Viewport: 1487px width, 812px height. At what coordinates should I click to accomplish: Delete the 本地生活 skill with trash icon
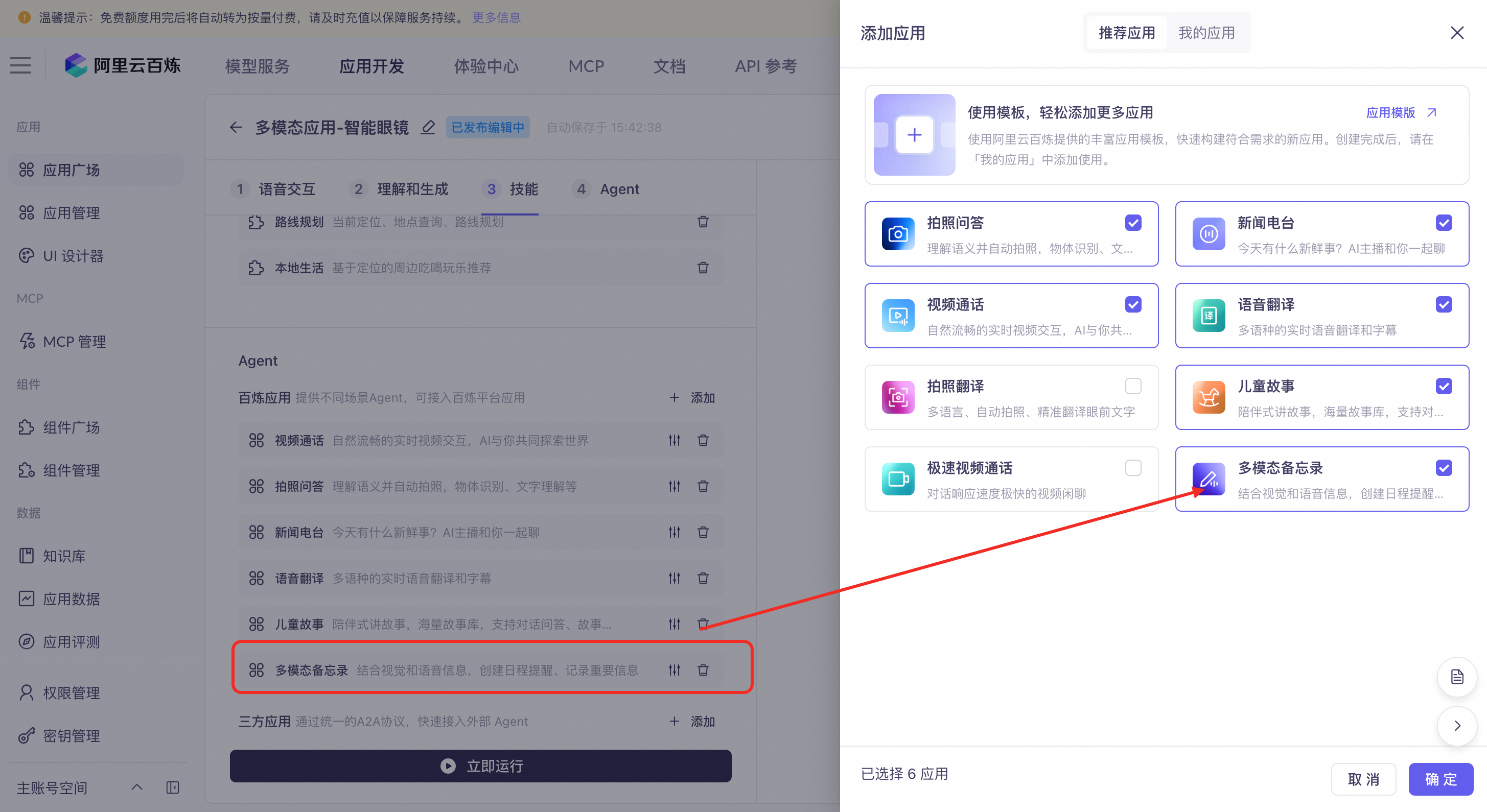(703, 268)
